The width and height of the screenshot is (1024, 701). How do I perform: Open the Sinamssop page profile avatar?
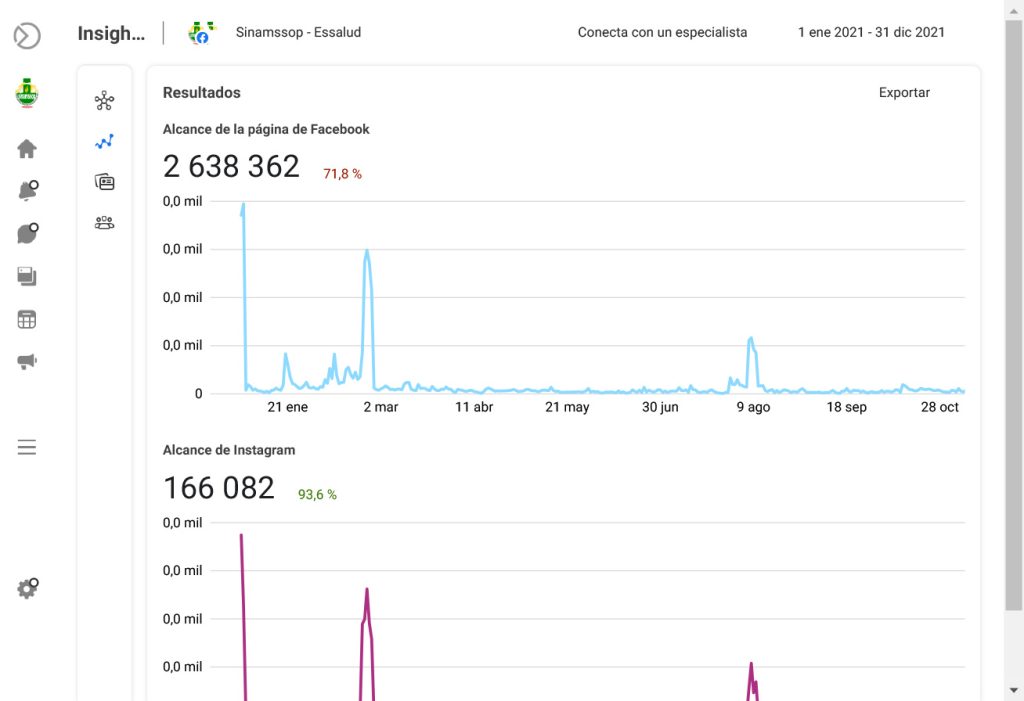click(27, 94)
